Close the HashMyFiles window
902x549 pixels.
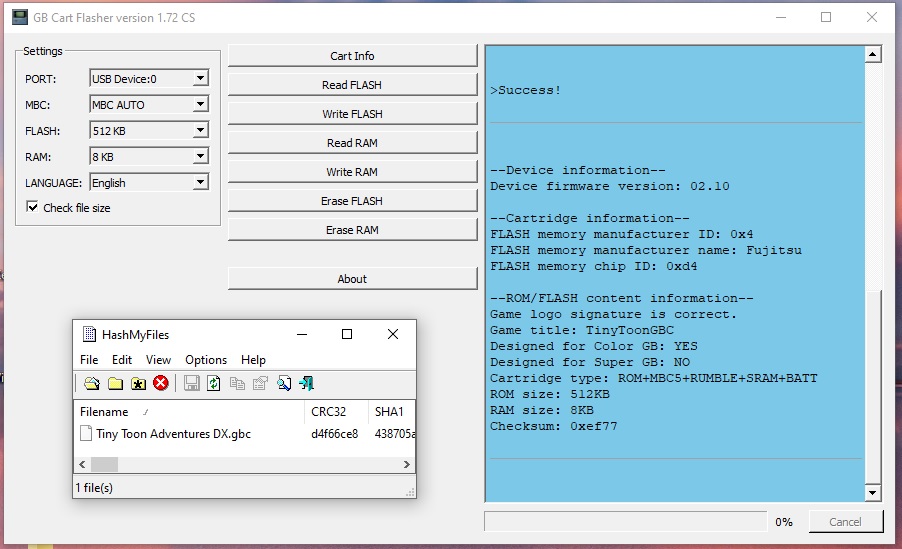click(393, 334)
